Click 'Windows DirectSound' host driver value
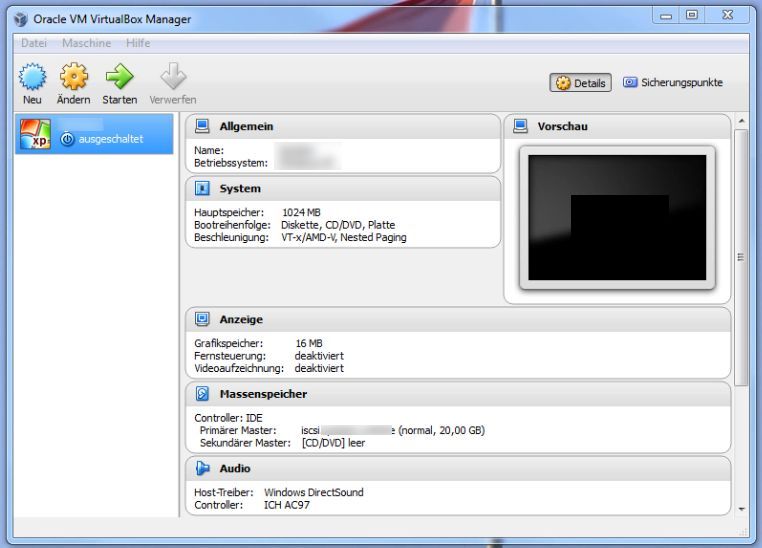The width and height of the screenshot is (762, 548). 313,492
